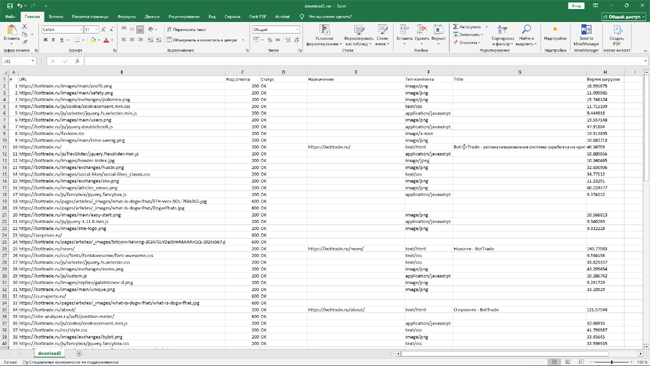Screen dimensions: 650x366
Task: Delete cells (Удалить)
Action: 422,35
